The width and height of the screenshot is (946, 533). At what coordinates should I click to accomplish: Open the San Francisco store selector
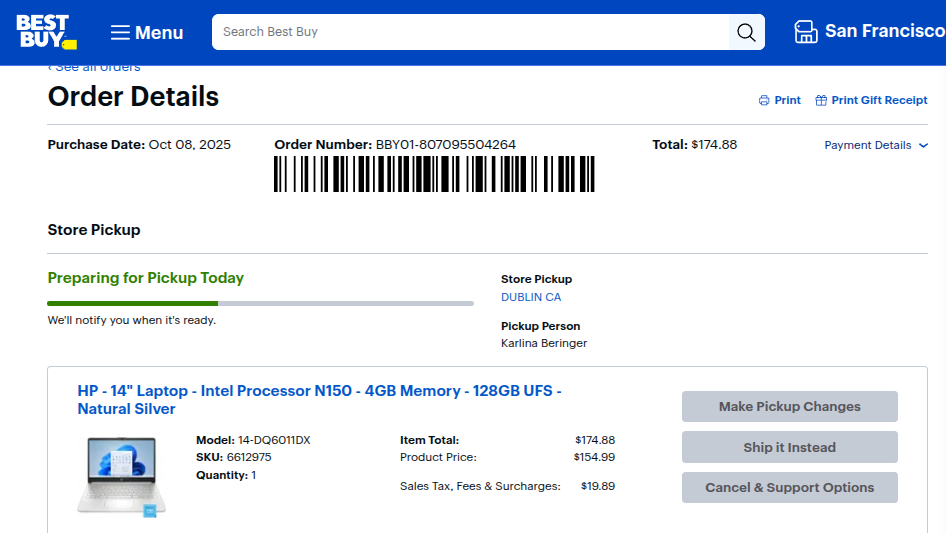[x=869, y=31]
